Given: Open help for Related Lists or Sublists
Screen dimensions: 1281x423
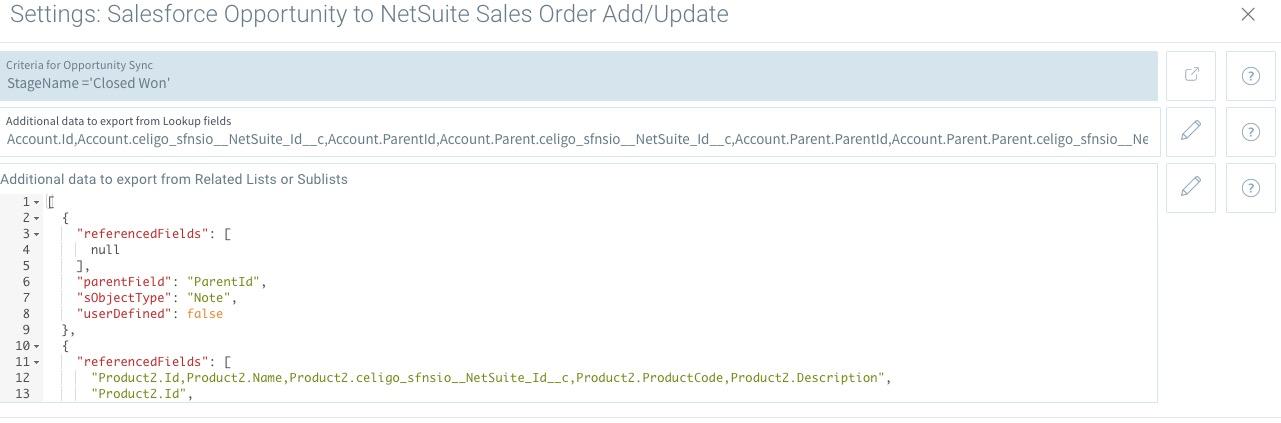Looking at the screenshot, I should [1250, 188].
